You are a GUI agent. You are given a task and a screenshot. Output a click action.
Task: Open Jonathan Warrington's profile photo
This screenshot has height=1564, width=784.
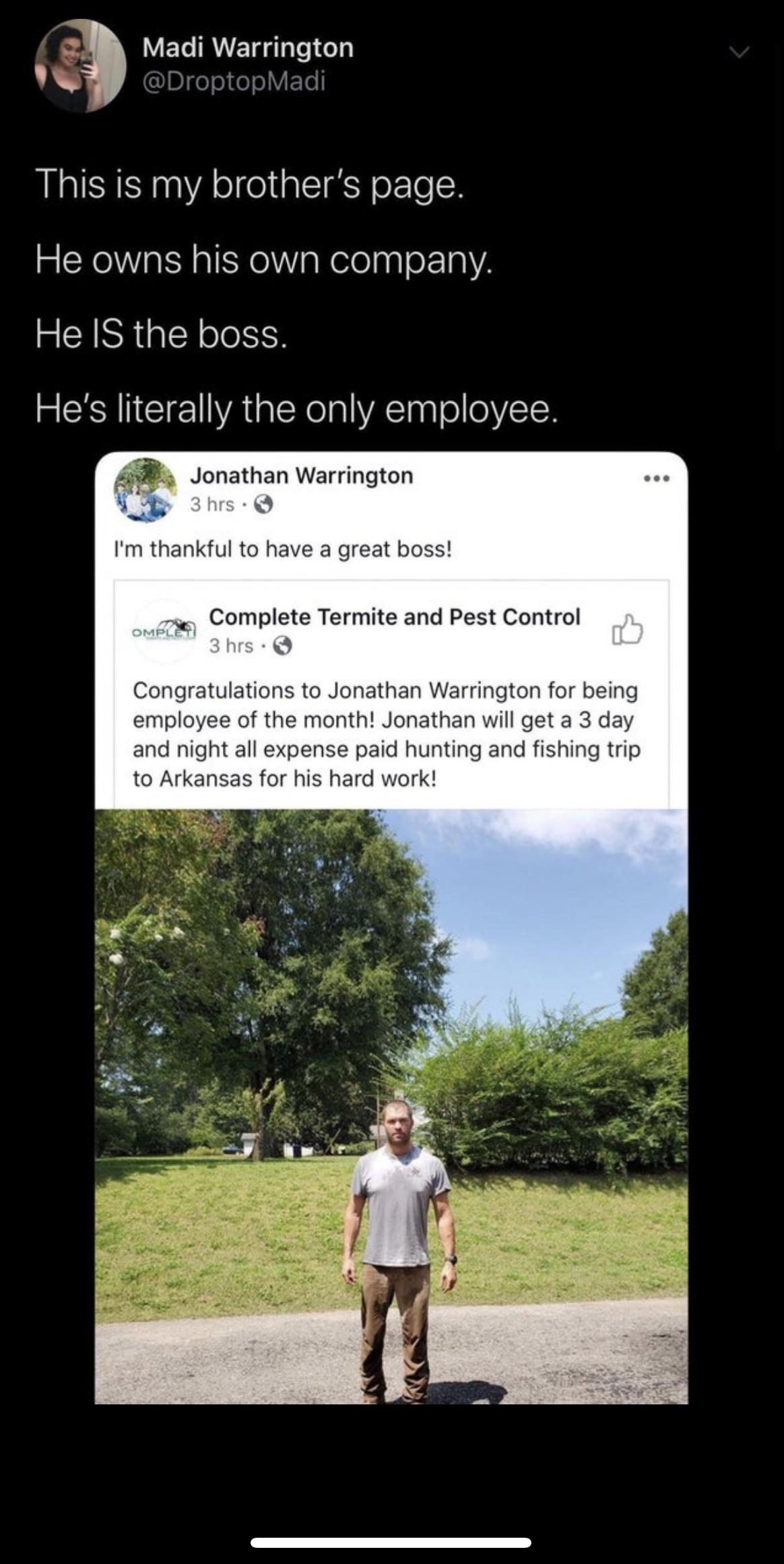145,490
